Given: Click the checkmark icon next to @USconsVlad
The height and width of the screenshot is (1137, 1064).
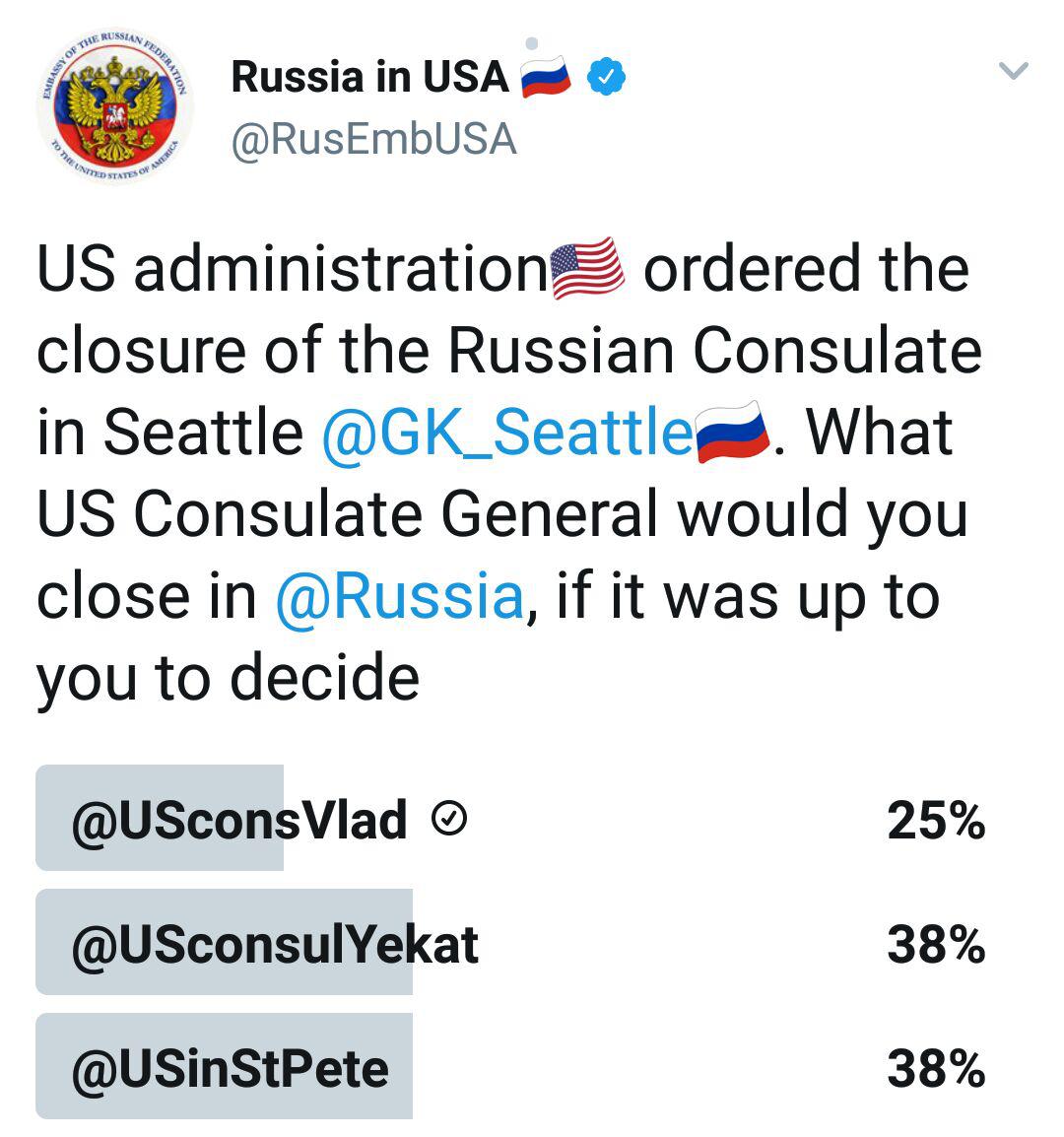Looking at the screenshot, I should point(449,819).
